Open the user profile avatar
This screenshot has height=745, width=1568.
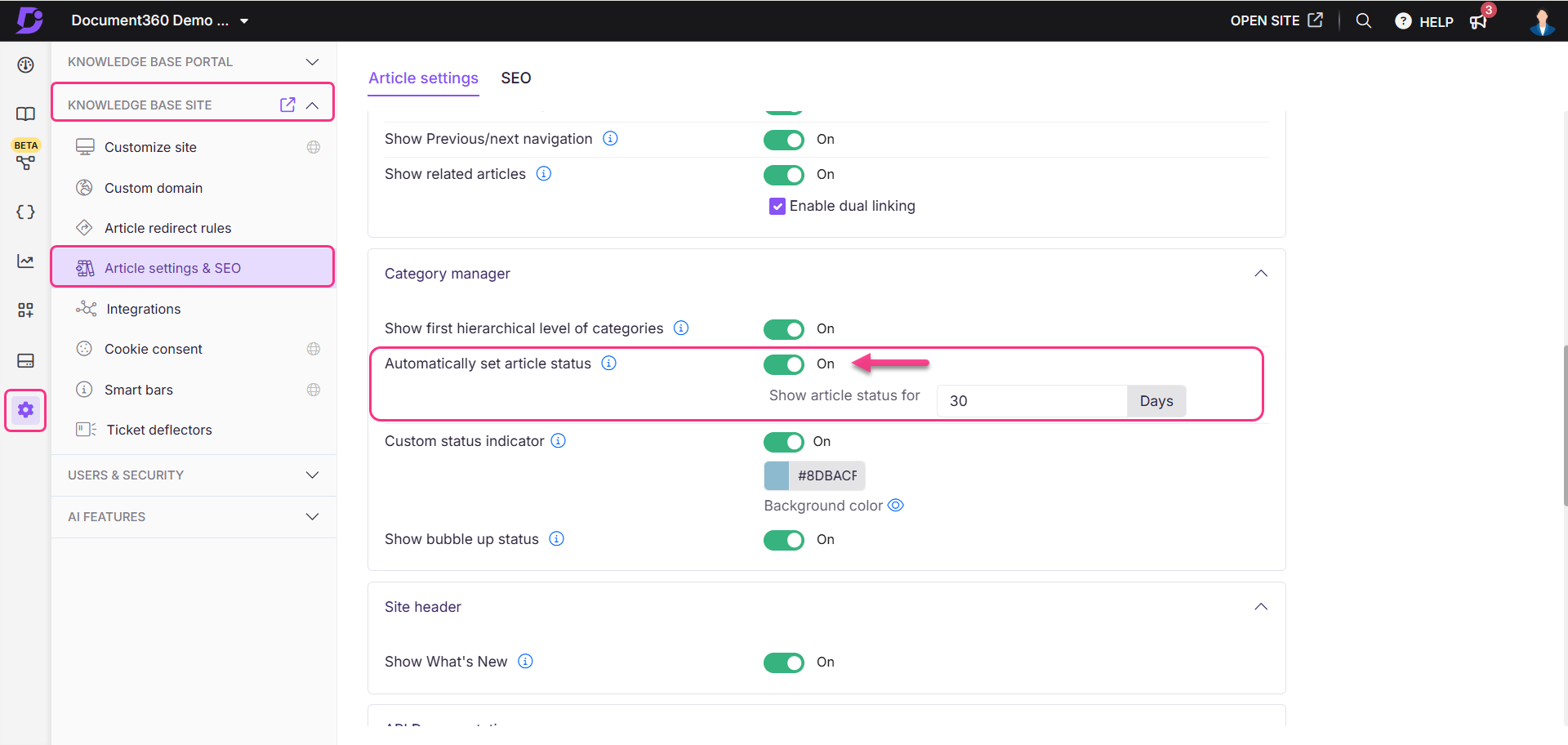click(1542, 21)
